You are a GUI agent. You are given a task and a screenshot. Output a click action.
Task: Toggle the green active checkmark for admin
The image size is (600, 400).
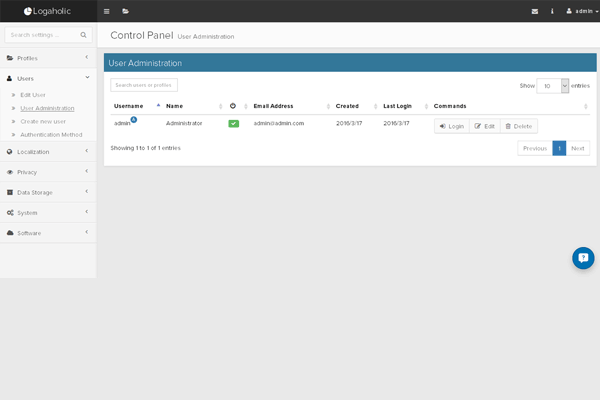(233, 123)
